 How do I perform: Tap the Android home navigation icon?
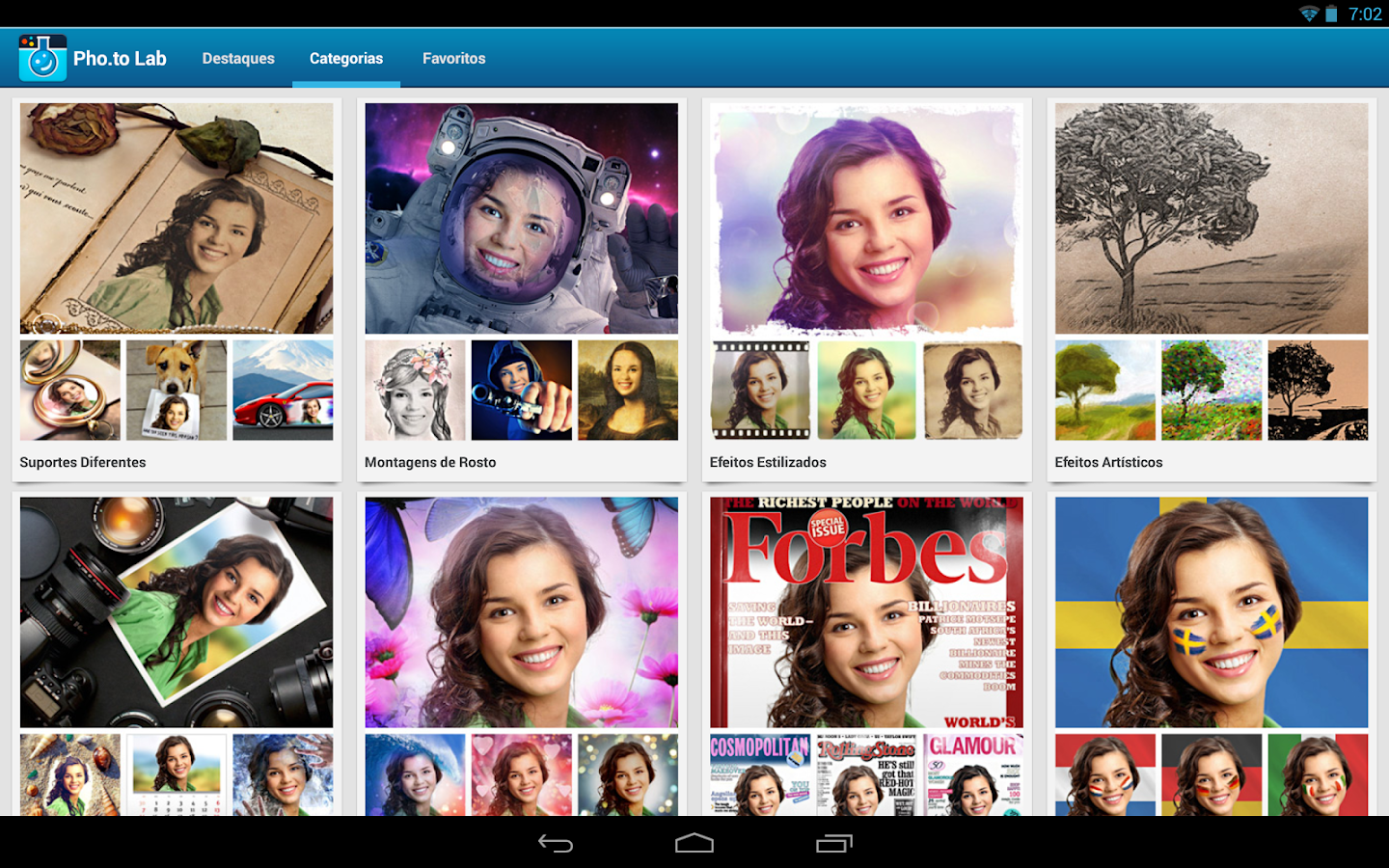[x=694, y=843]
